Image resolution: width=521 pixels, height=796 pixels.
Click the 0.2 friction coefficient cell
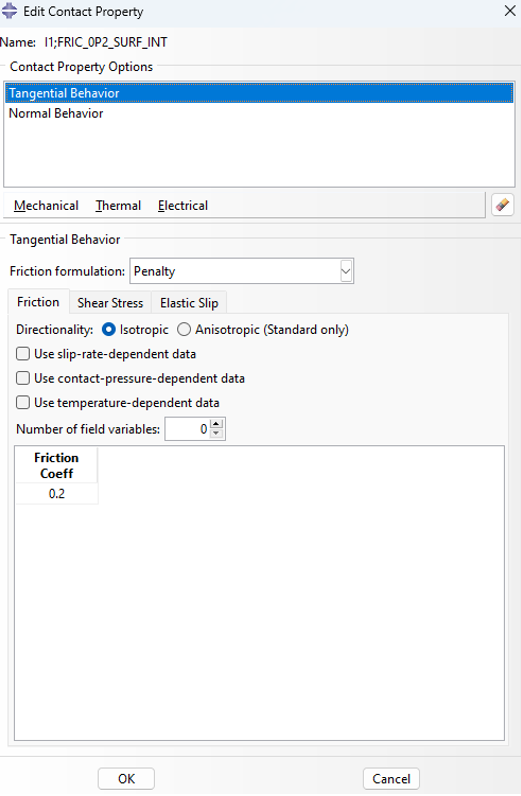pyautogui.click(x=56, y=493)
